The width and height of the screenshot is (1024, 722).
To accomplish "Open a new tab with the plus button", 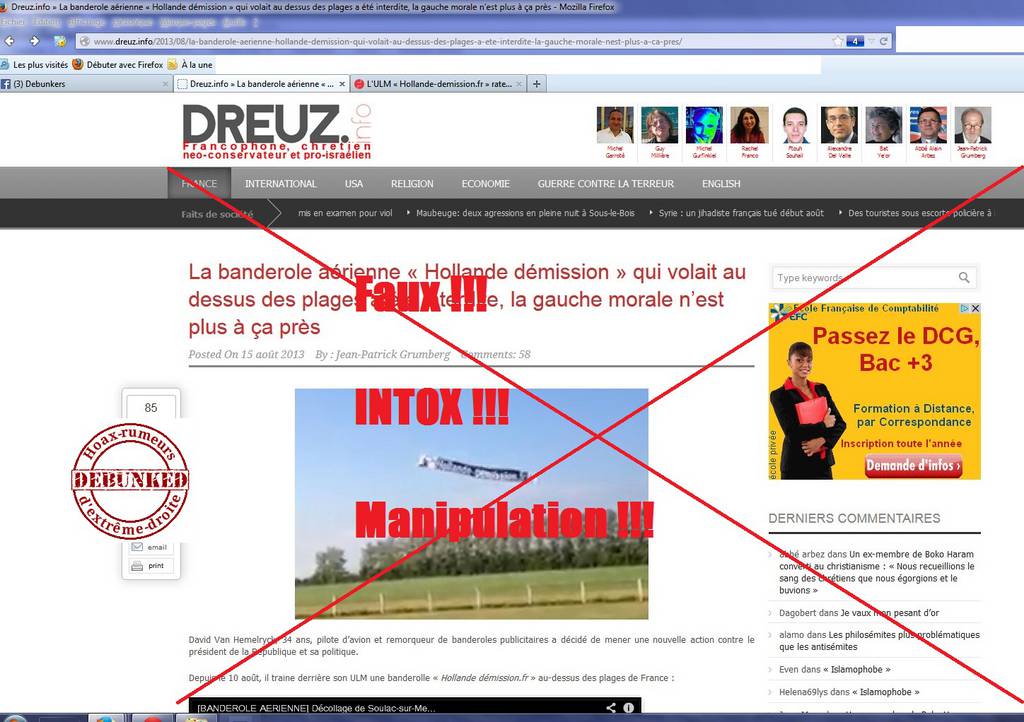I will tap(537, 84).
